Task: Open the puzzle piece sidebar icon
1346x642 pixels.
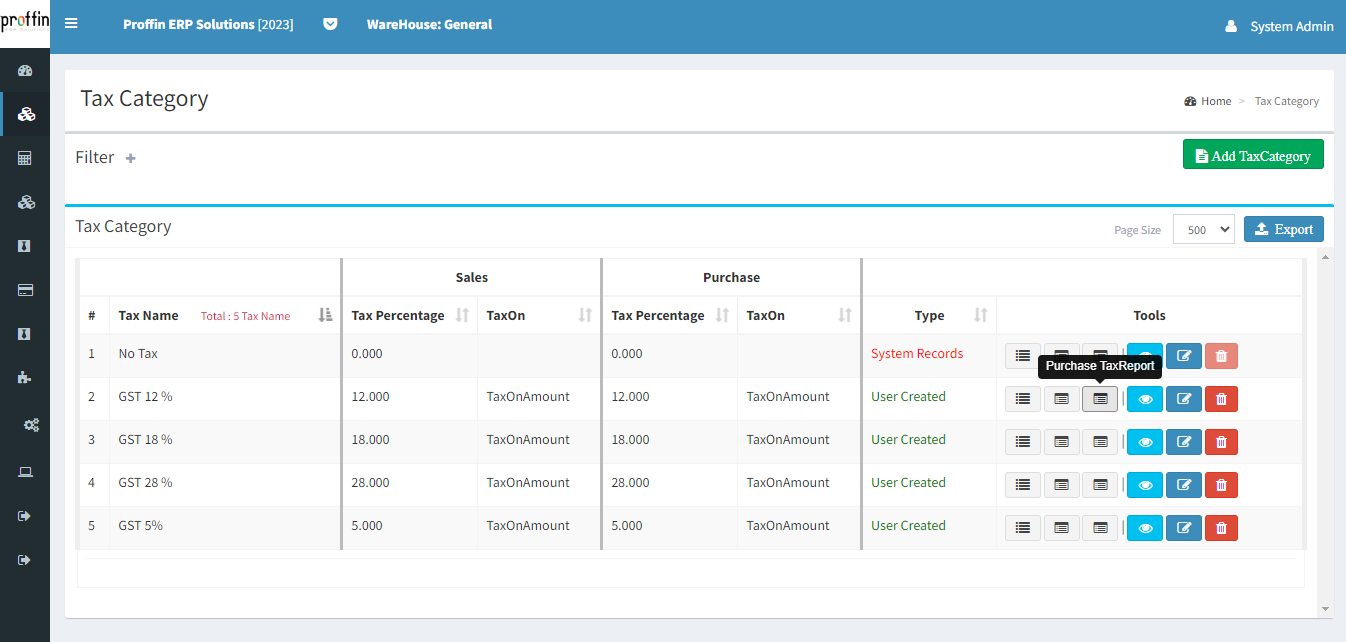Action: 26,378
